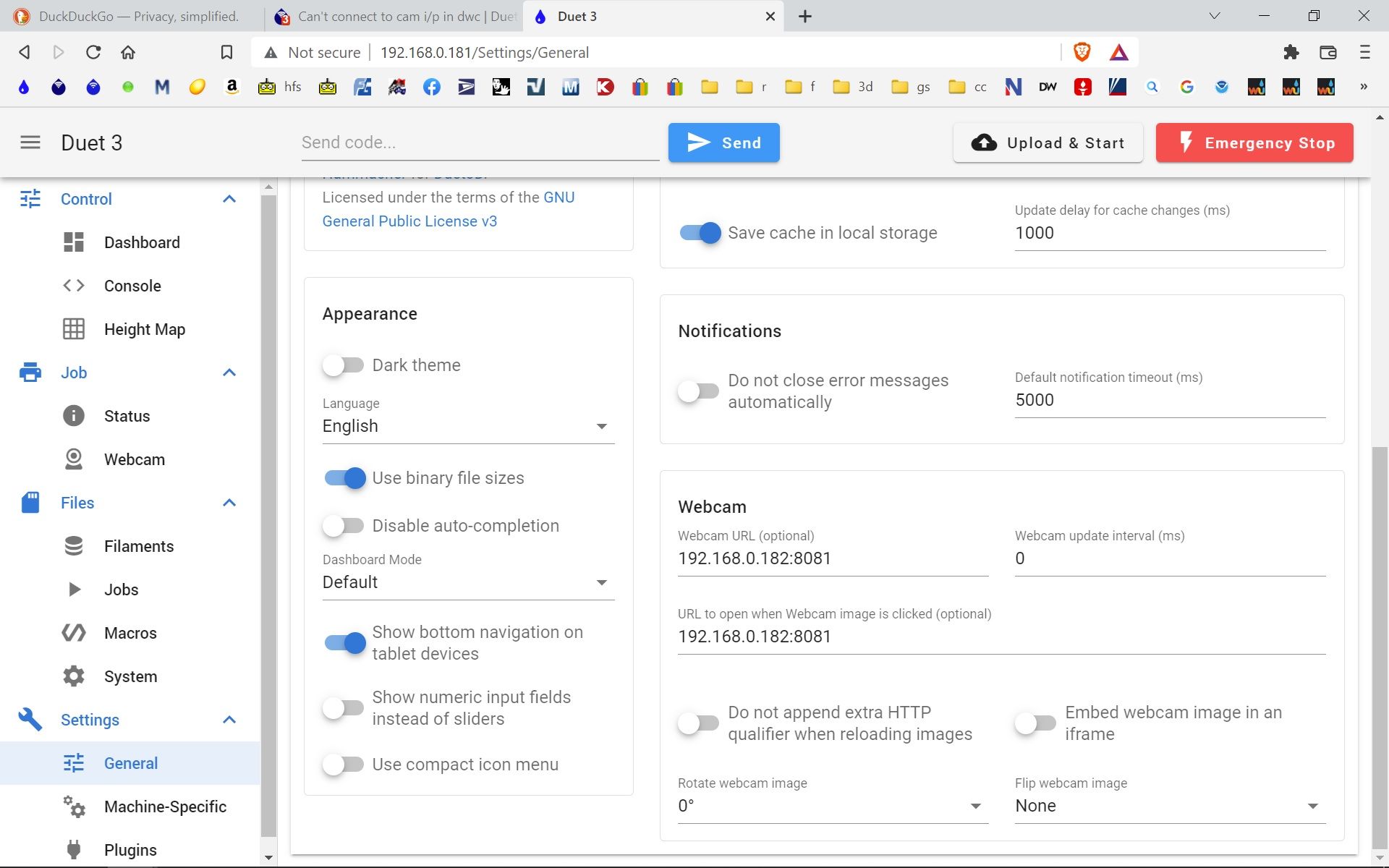The width and height of the screenshot is (1389, 868).
Task: Open the browser extensions puzzle icon
Action: click(x=1291, y=52)
